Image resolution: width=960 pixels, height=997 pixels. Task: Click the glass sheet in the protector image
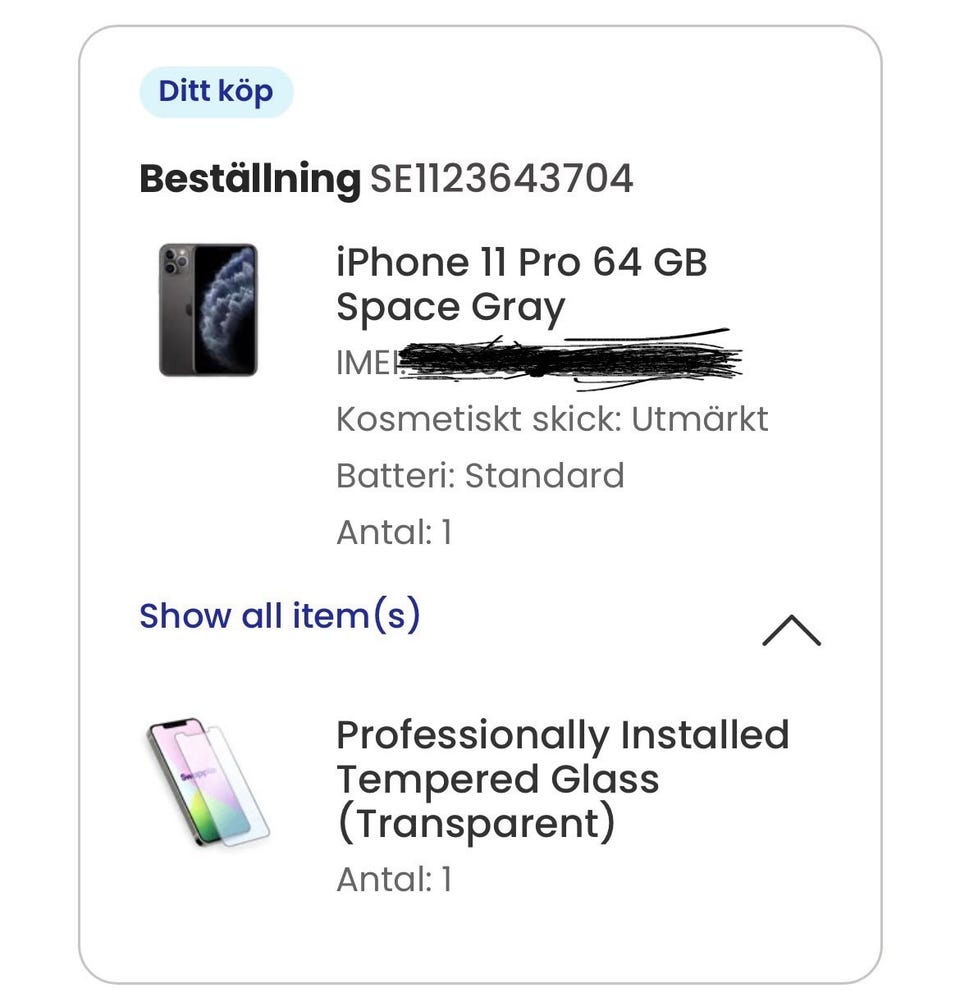pos(223,785)
